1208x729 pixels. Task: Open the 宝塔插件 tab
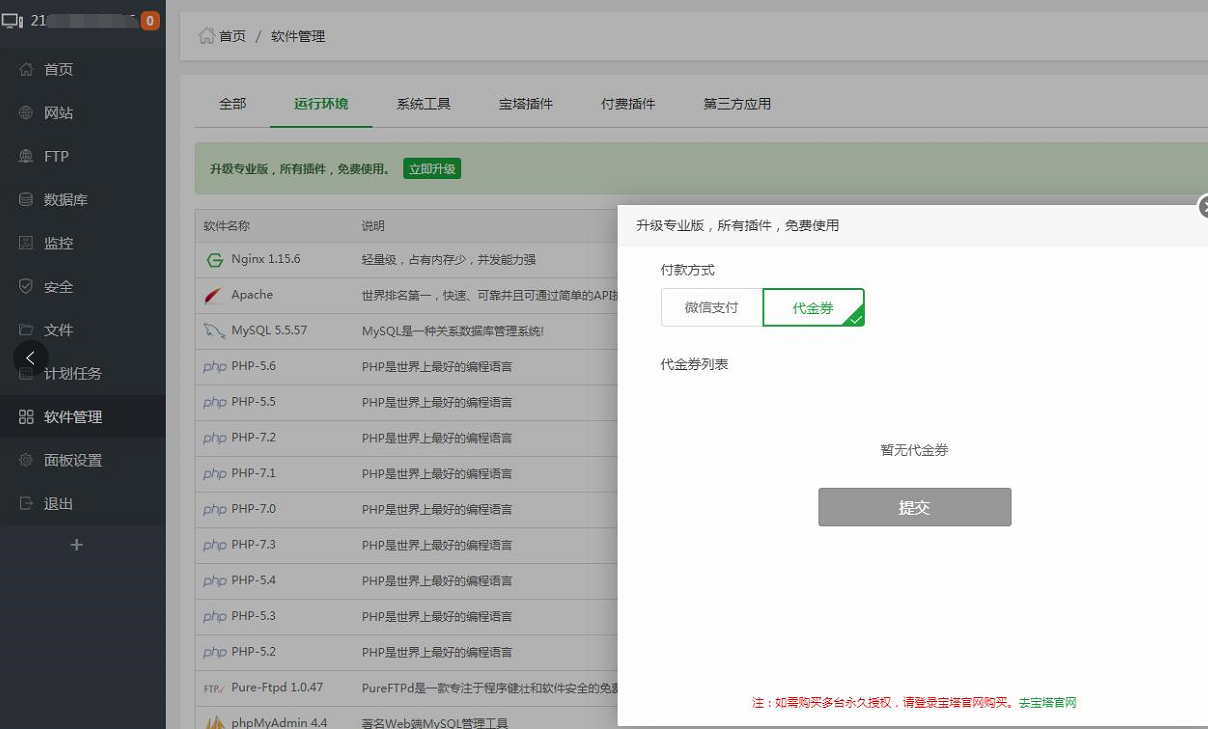click(x=526, y=104)
